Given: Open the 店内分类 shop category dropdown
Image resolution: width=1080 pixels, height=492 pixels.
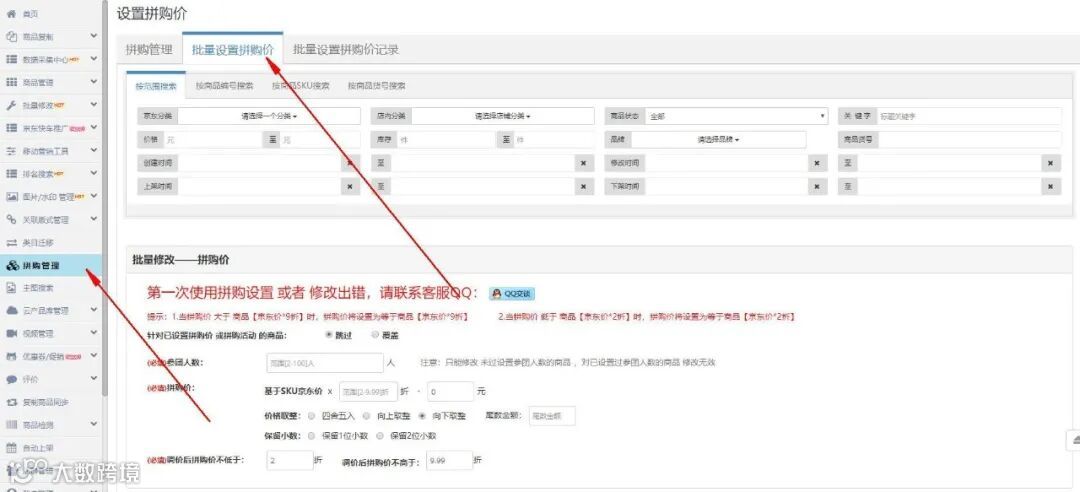Looking at the screenshot, I should 503,116.
